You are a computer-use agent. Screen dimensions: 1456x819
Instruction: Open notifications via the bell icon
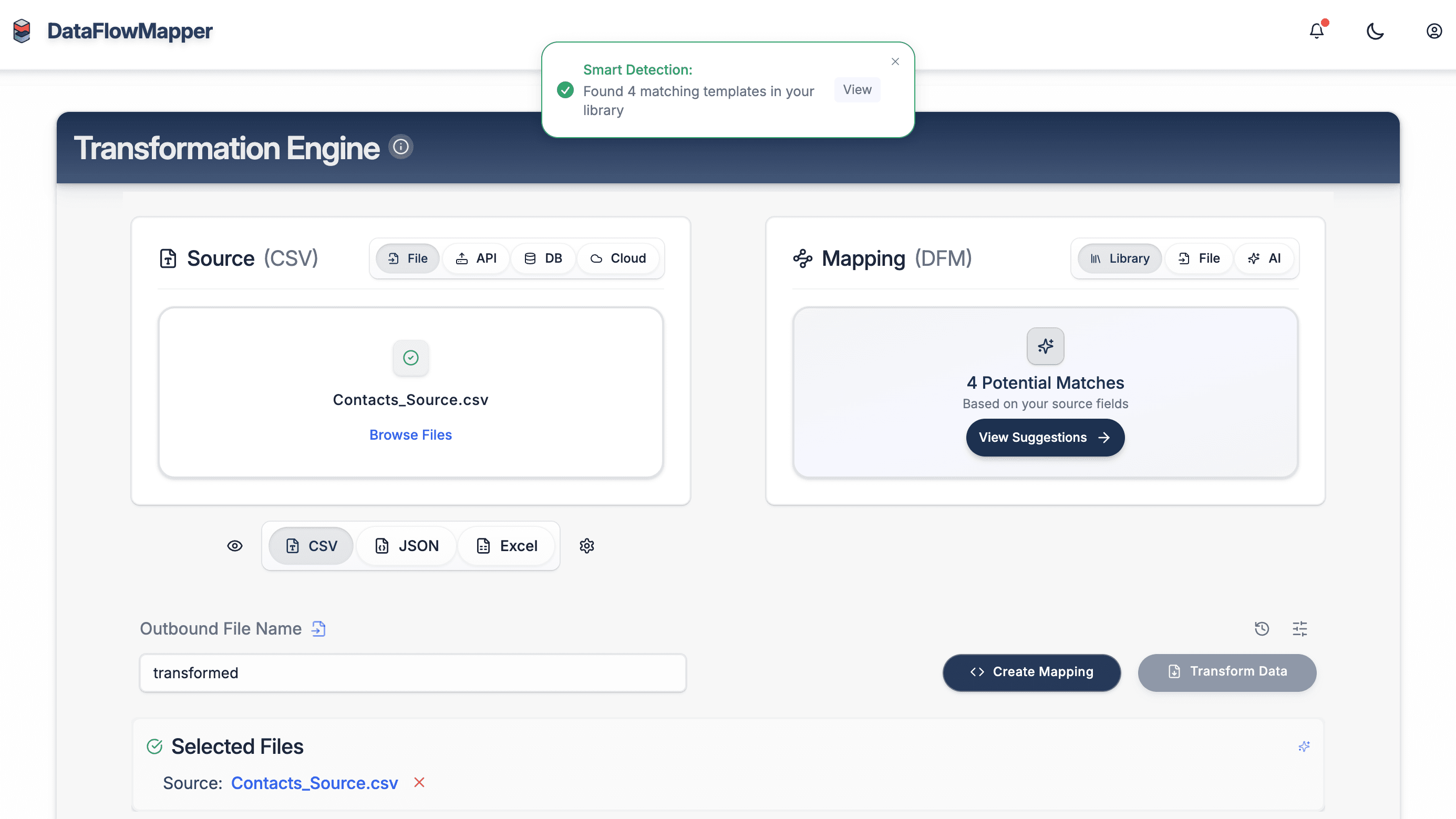pos(1316,31)
